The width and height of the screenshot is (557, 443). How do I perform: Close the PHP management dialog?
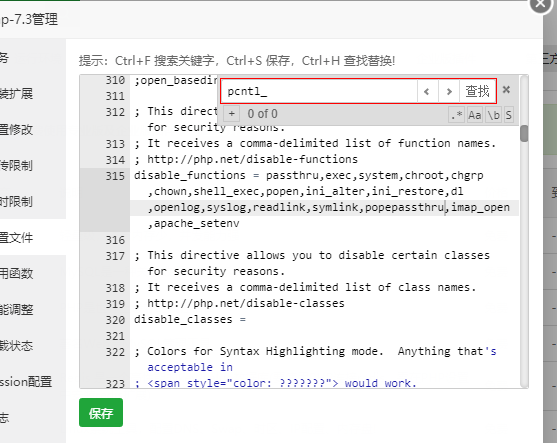tap(540, 4)
